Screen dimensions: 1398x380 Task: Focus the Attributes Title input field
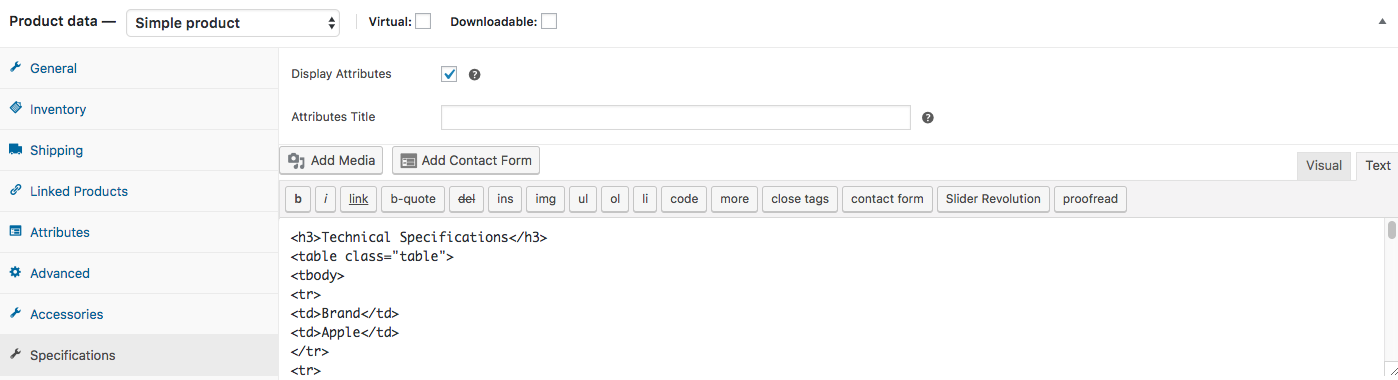(x=676, y=117)
